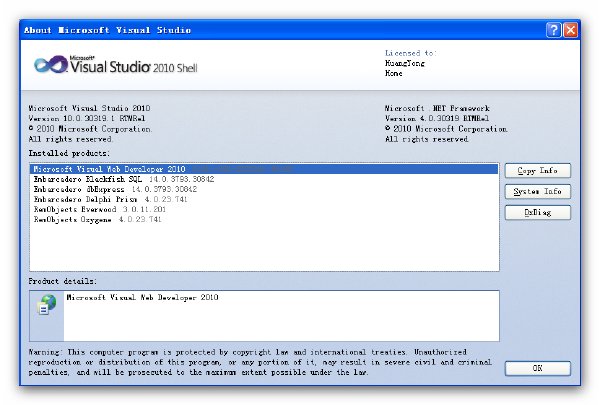Click the product details text box
This screenshot has width=600, height=405.
281,316
